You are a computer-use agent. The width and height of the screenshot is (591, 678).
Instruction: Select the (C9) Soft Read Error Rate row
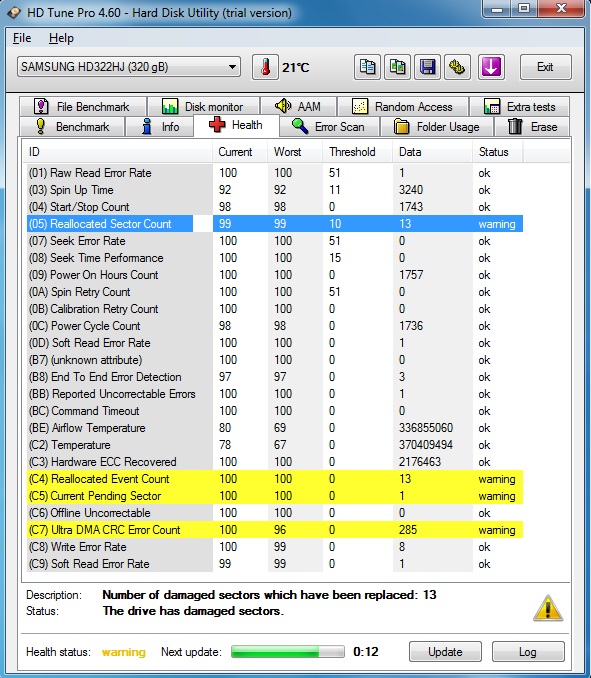pyautogui.click(x=275, y=564)
